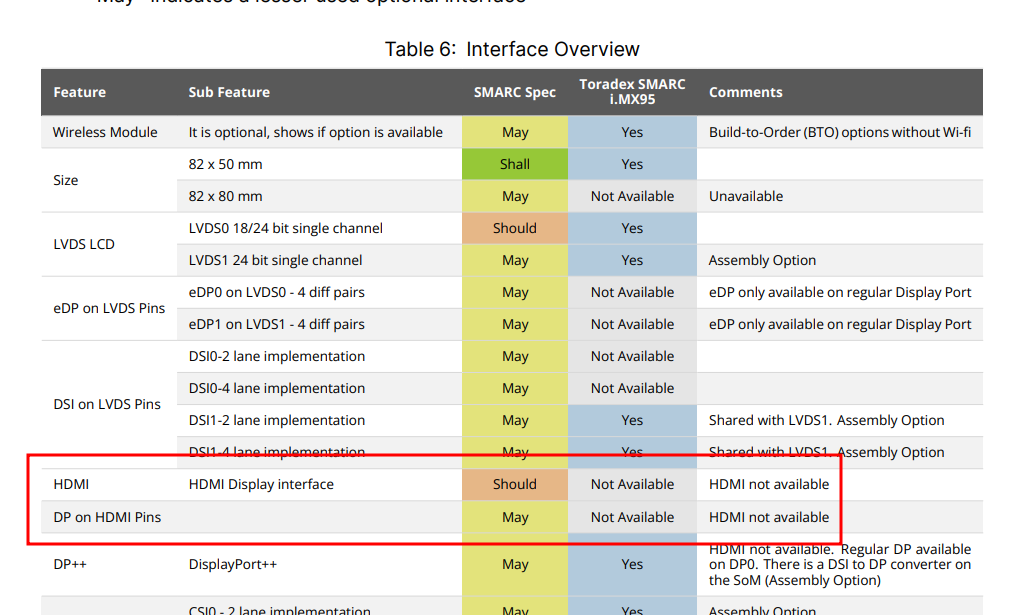Click the DSI1-2 lane implementation cell
The image size is (1028, 615).
click(277, 420)
